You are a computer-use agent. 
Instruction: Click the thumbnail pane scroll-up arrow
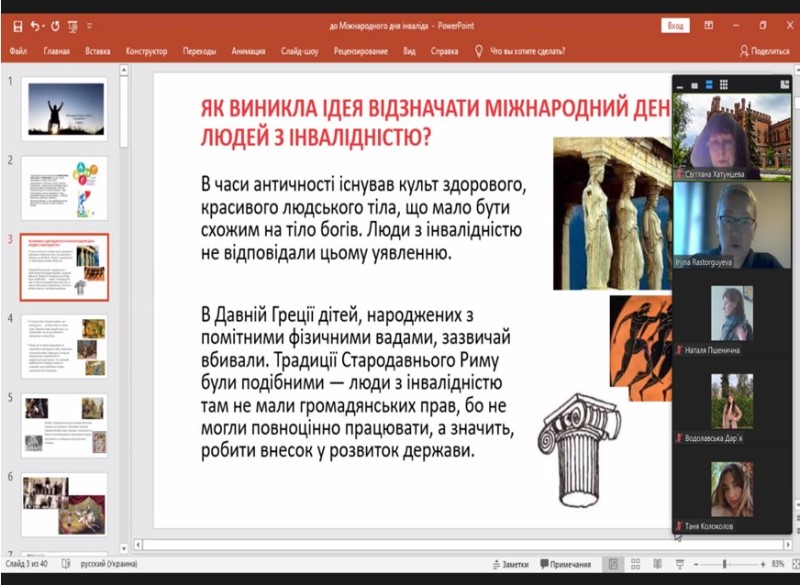pos(123,70)
